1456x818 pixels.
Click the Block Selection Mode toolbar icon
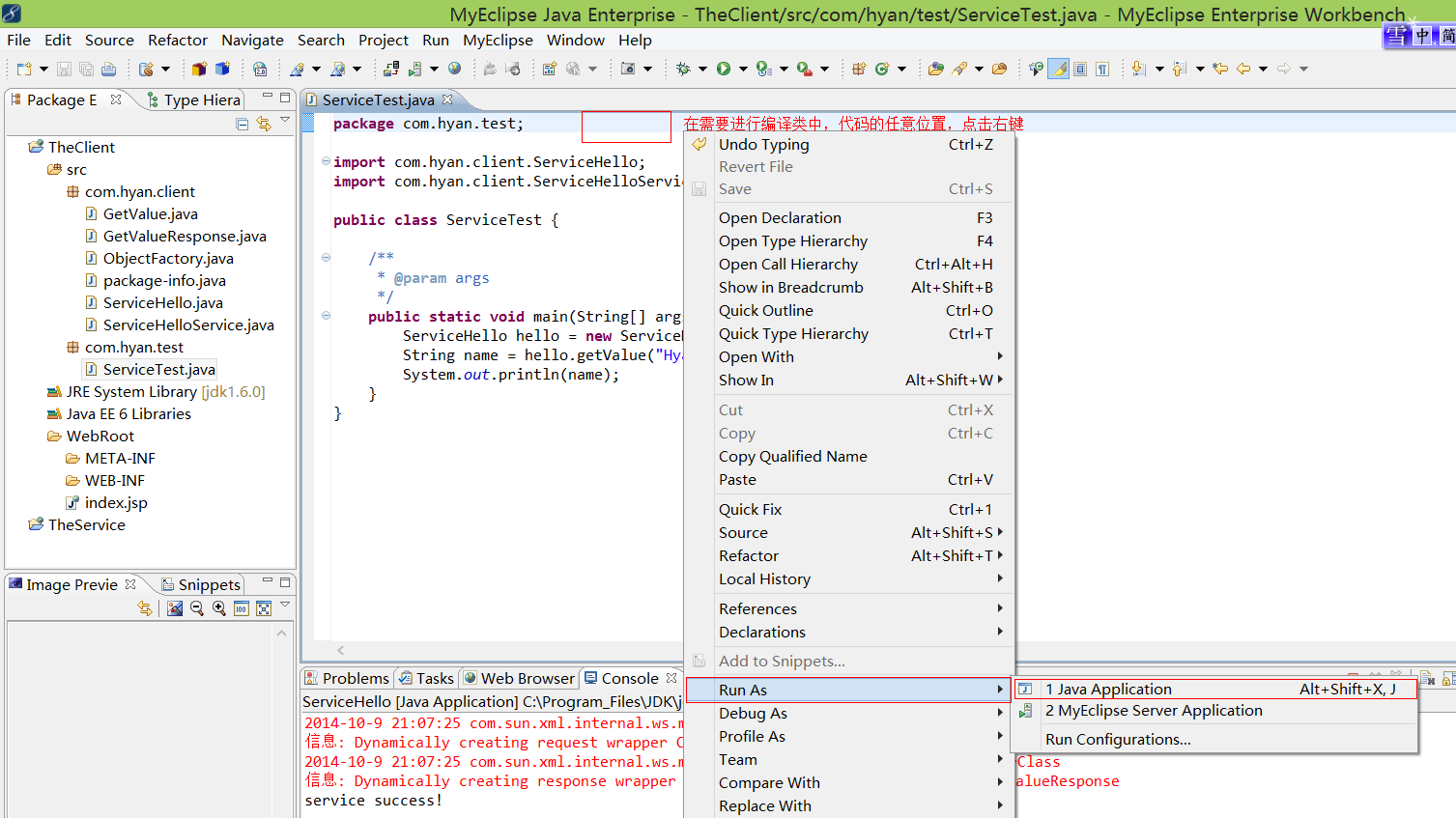[1080, 69]
